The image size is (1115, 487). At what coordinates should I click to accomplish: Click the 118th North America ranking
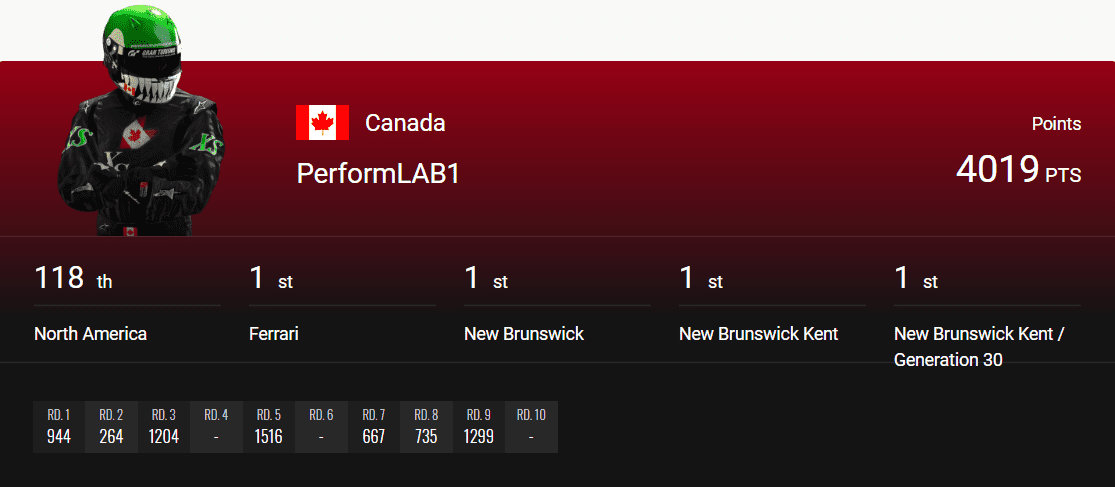point(127,304)
